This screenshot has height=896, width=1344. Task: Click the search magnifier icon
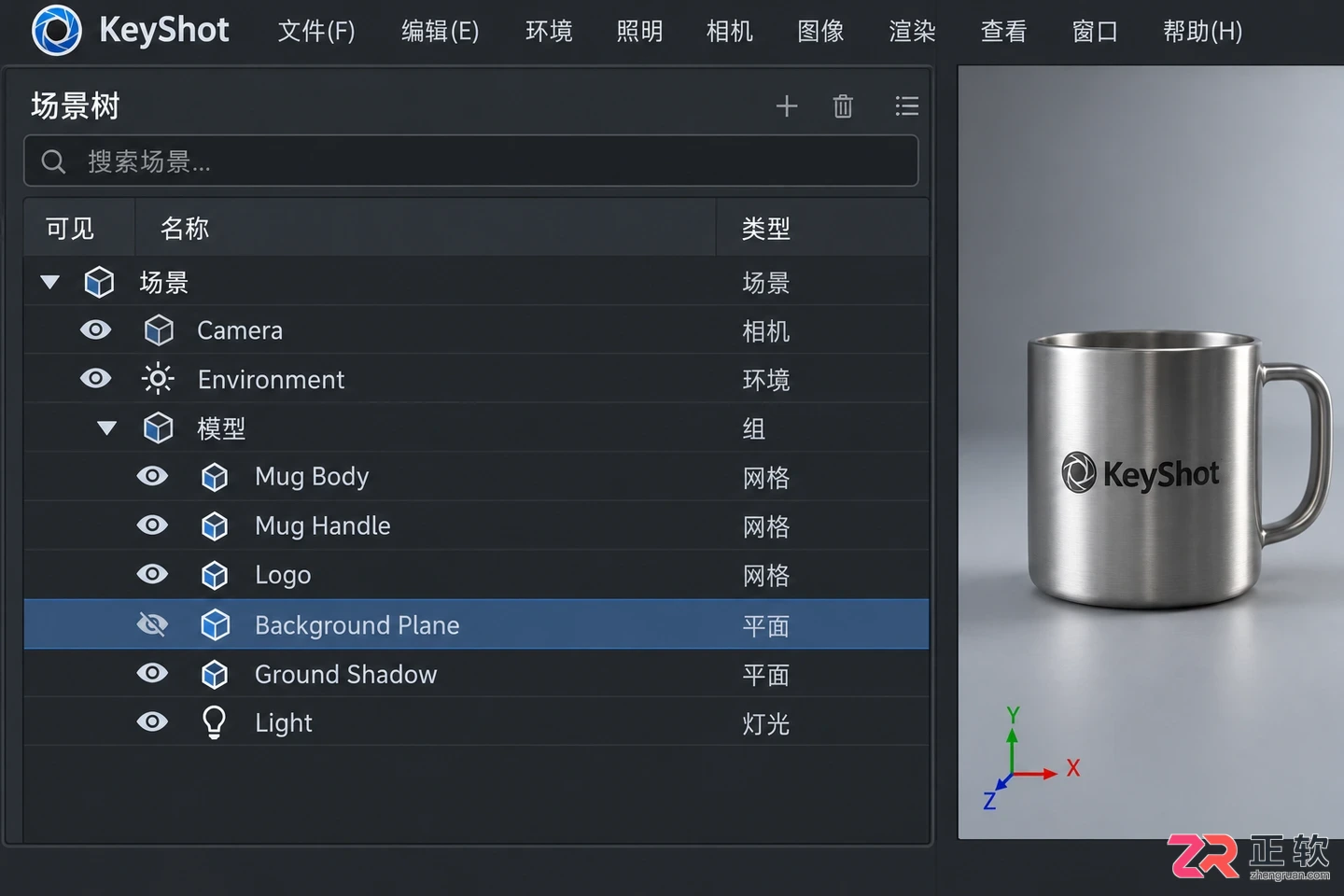(53, 161)
